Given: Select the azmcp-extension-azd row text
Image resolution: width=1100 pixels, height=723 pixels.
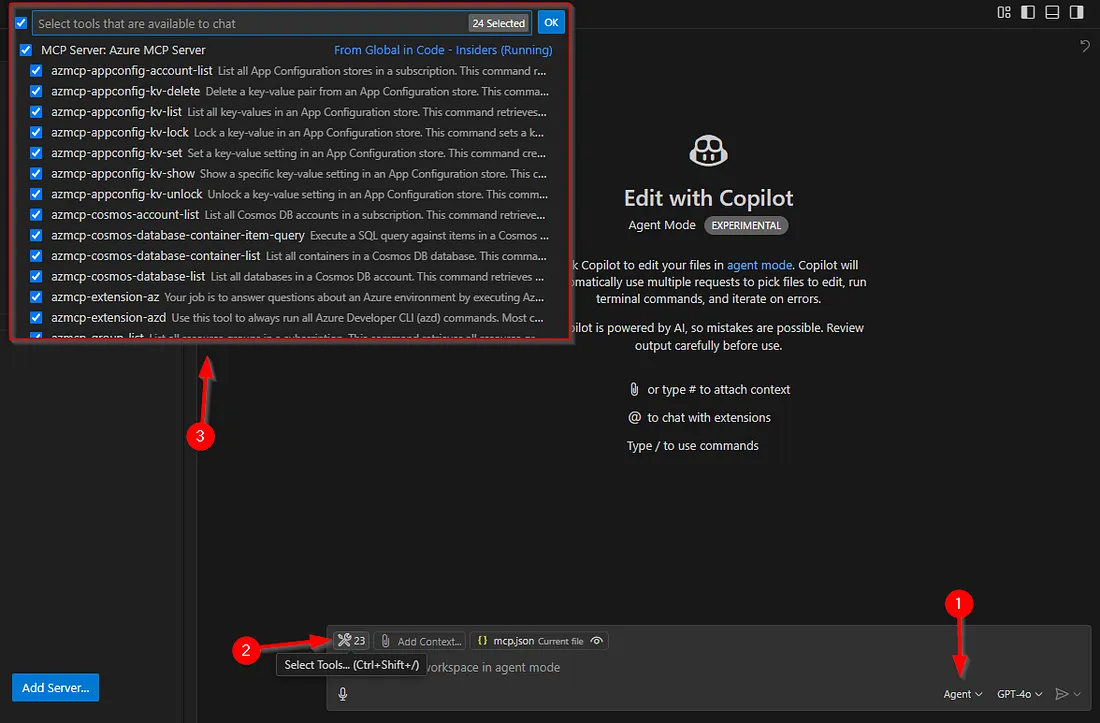Looking at the screenshot, I should pos(297,318).
